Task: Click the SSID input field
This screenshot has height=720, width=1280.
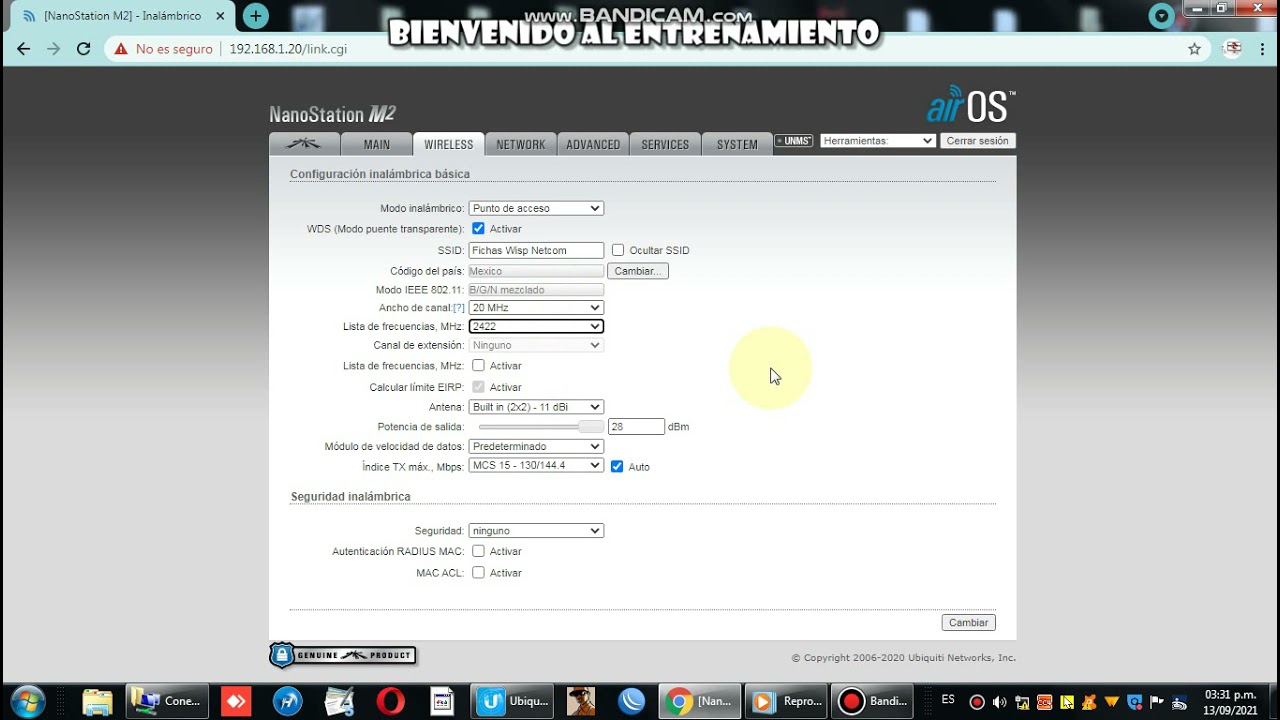Action: tap(536, 250)
